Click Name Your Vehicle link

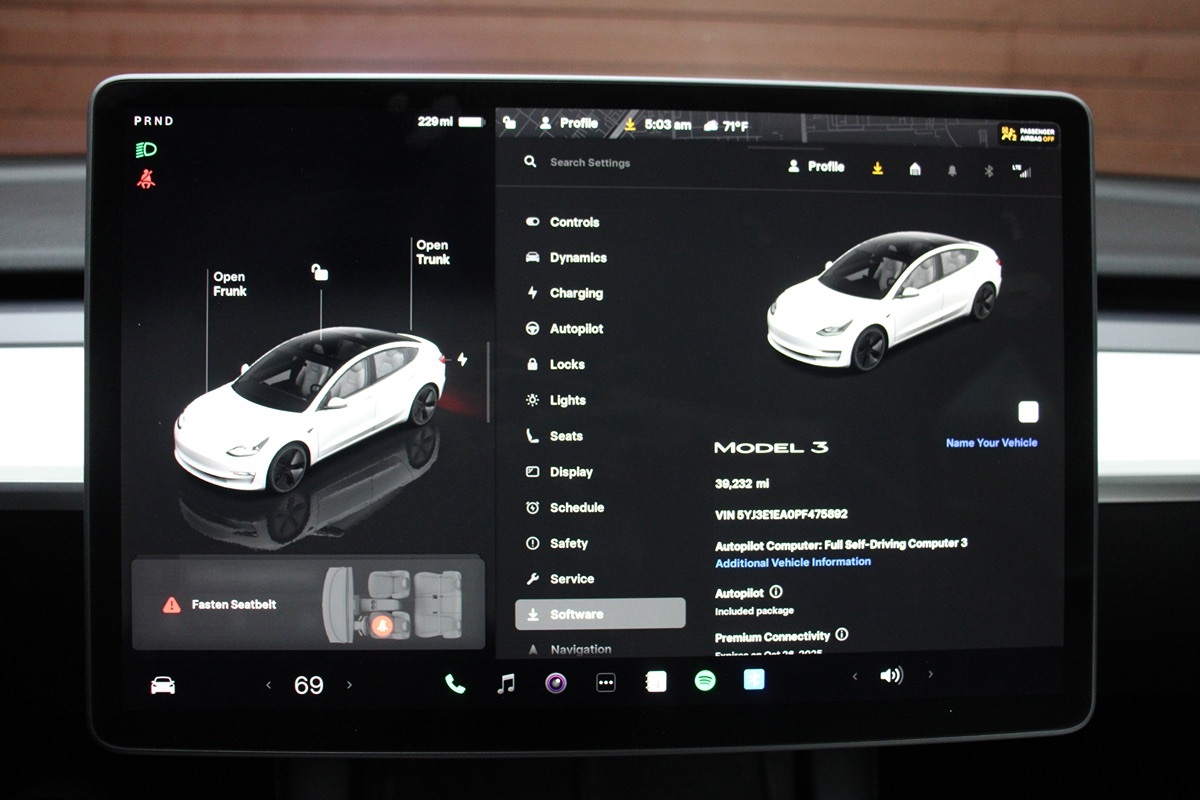click(x=991, y=443)
